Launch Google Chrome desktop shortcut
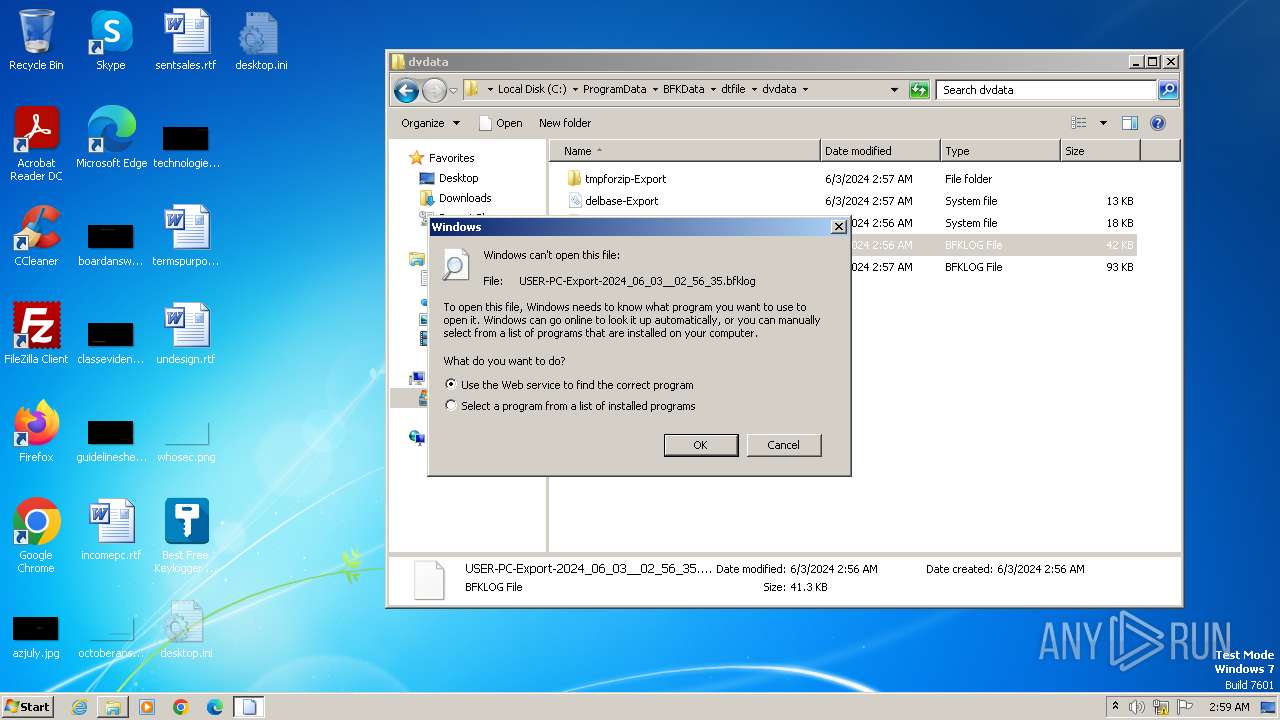 tap(36, 536)
